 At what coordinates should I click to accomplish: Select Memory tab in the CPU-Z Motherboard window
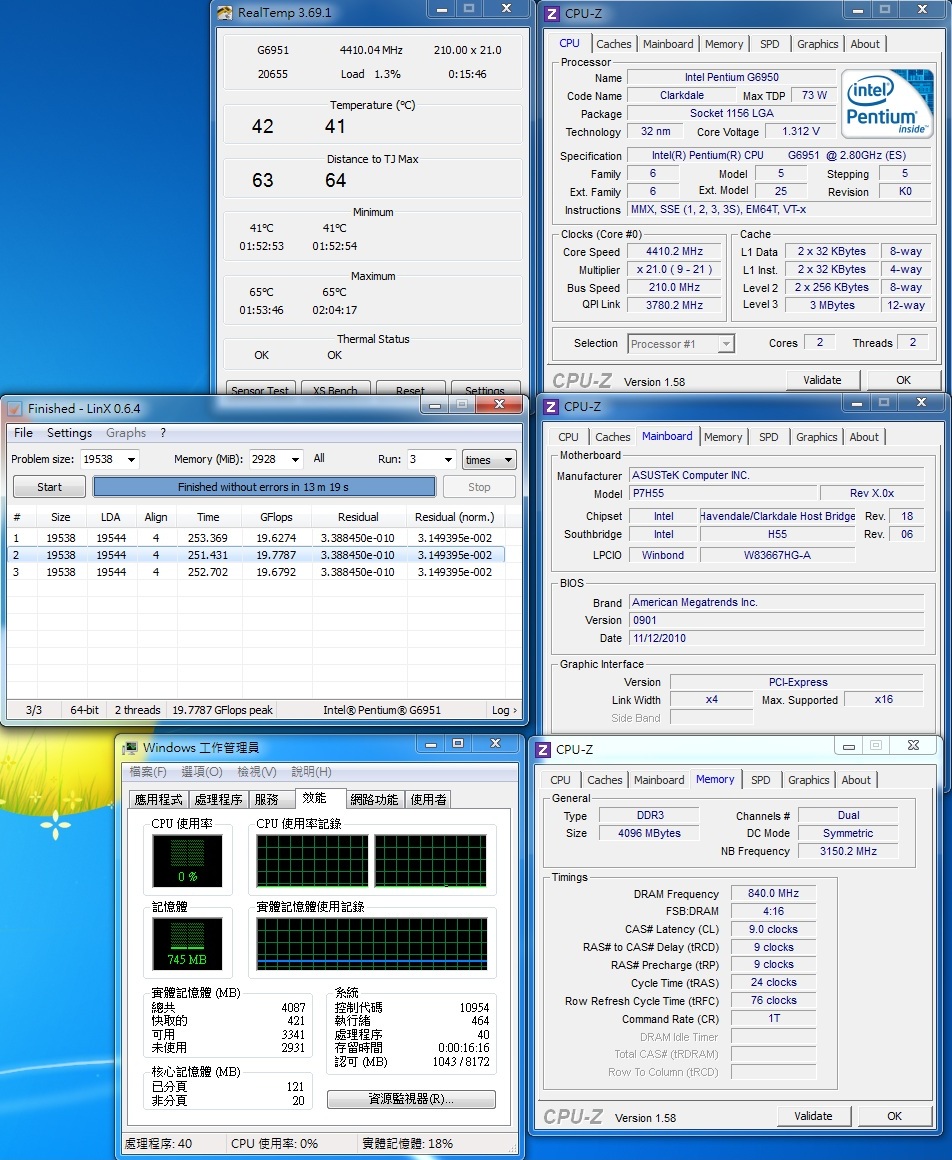723,436
